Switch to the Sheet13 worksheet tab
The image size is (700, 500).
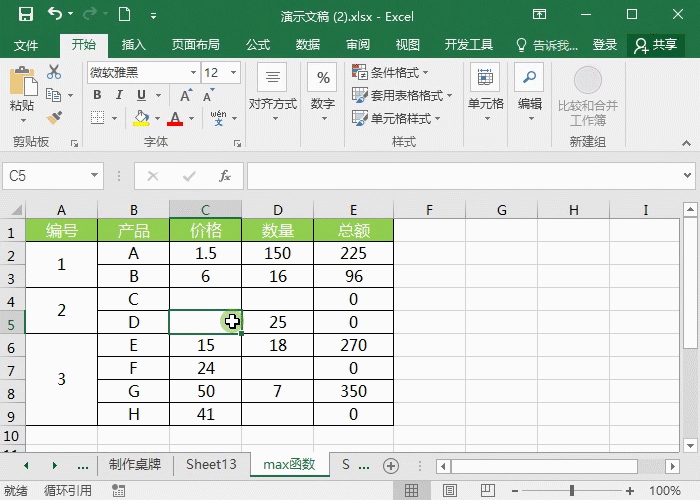tap(211, 465)
